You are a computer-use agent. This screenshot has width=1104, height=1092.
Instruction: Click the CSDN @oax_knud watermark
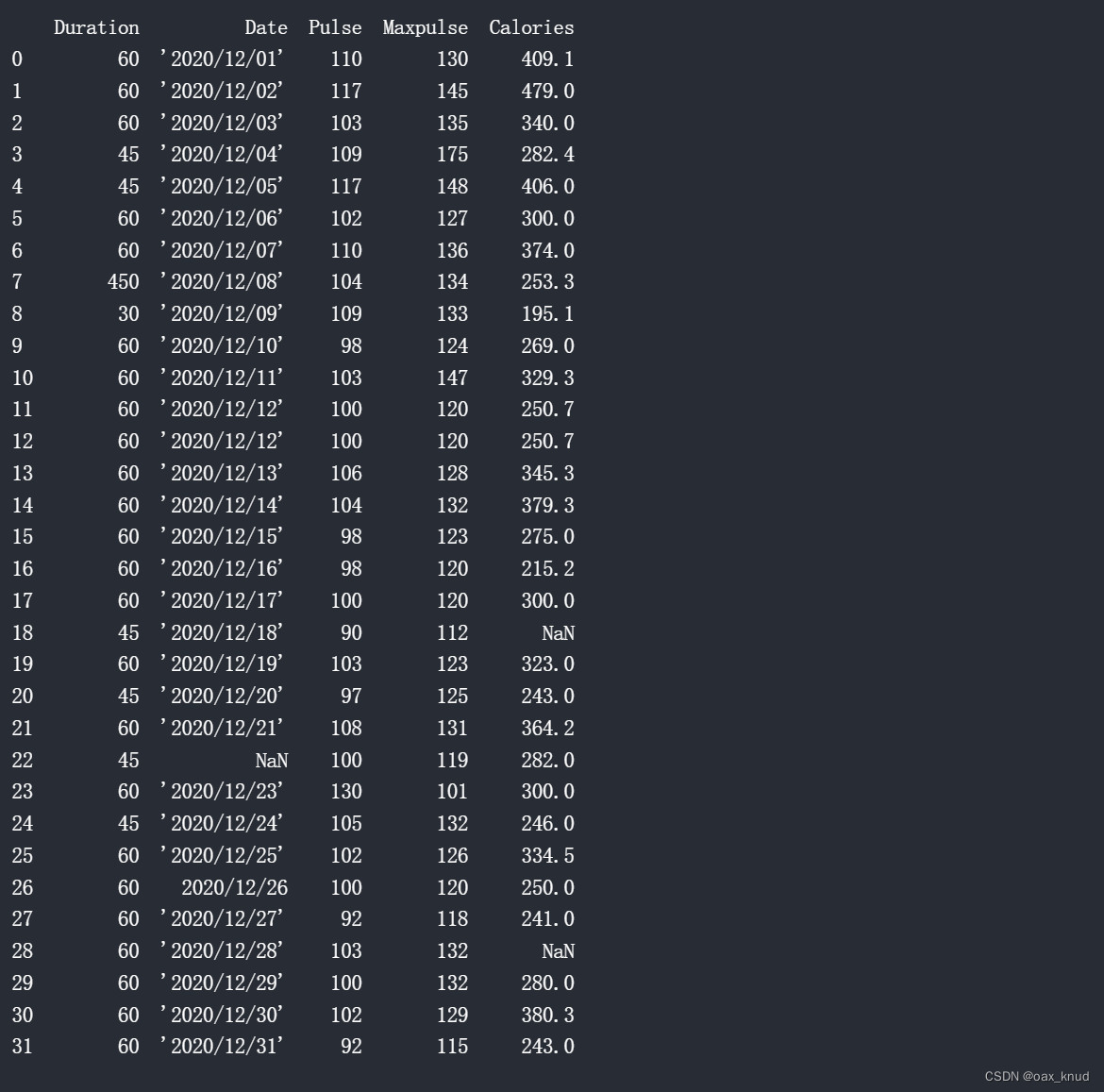[x=1036, y=1077]
